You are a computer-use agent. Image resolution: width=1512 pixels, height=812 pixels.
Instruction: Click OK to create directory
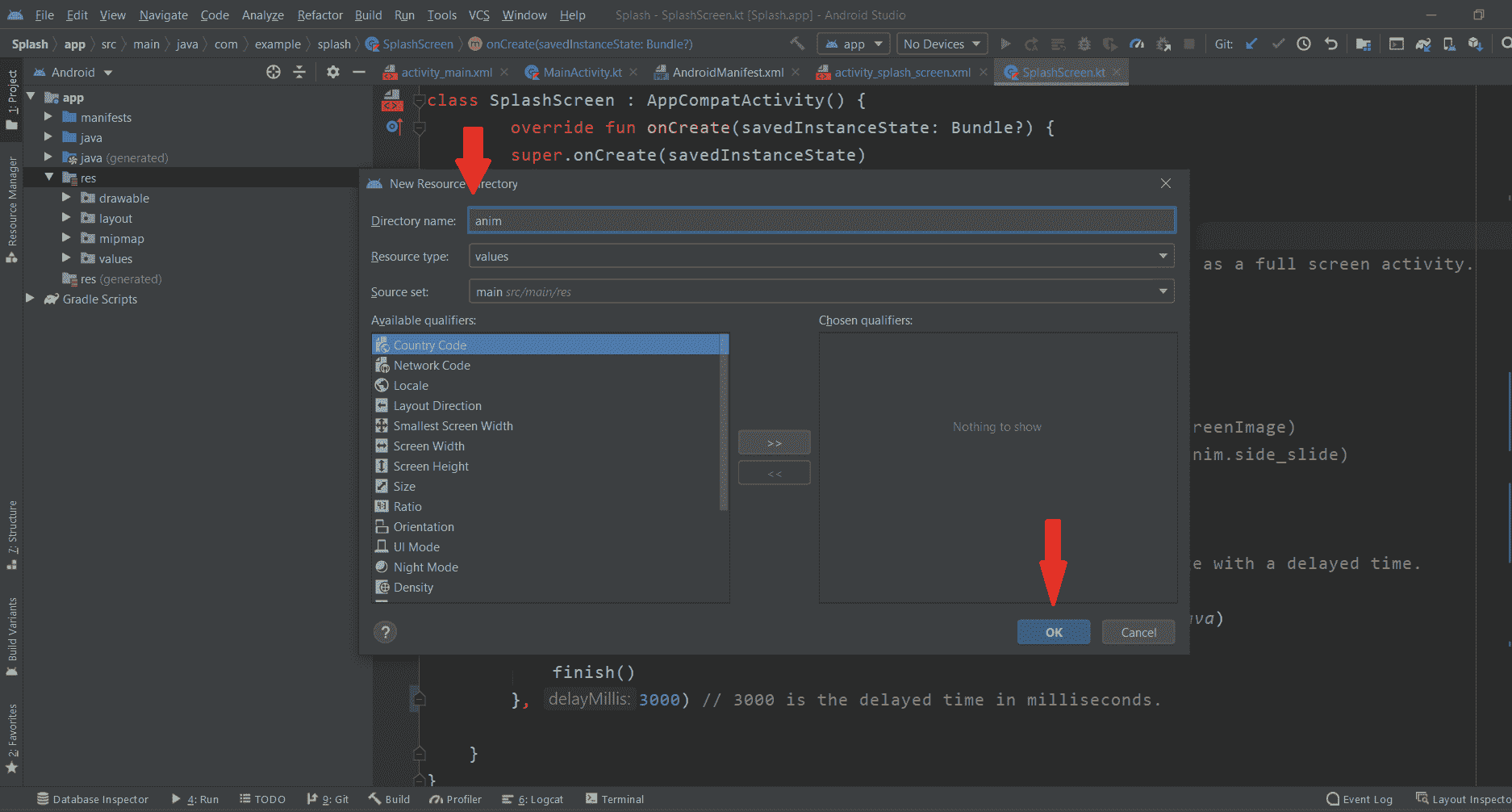pyautogui.click(x=1053, y=632)
